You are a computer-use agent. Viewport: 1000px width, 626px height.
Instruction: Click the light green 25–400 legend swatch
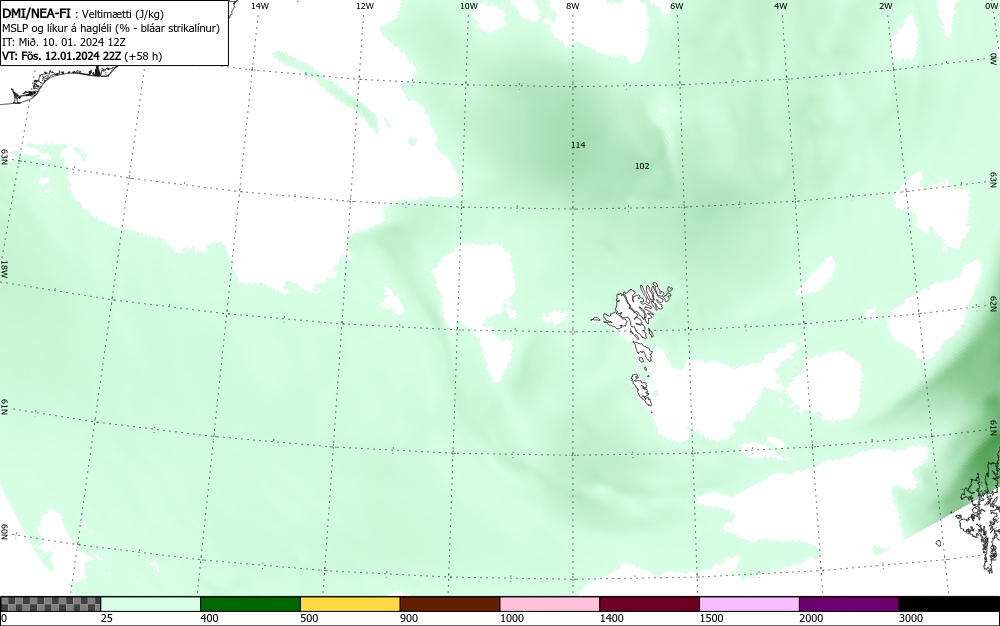tap(151, 604)
